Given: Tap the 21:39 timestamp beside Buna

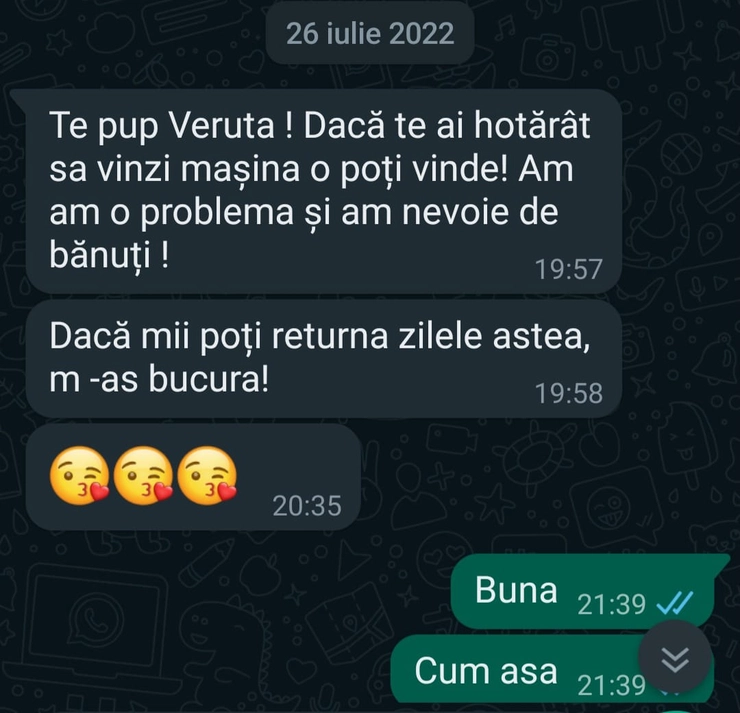Looking at the screenshot, I should pos(612,604).
